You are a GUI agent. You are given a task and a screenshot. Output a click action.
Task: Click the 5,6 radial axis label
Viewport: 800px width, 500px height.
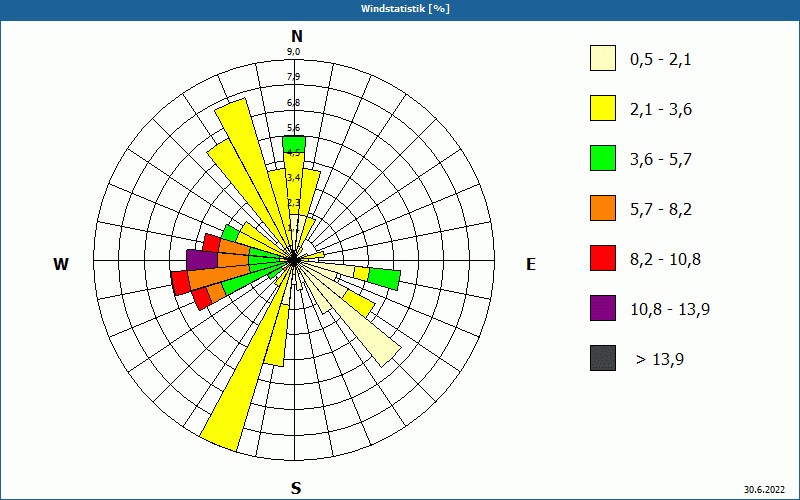293,128
